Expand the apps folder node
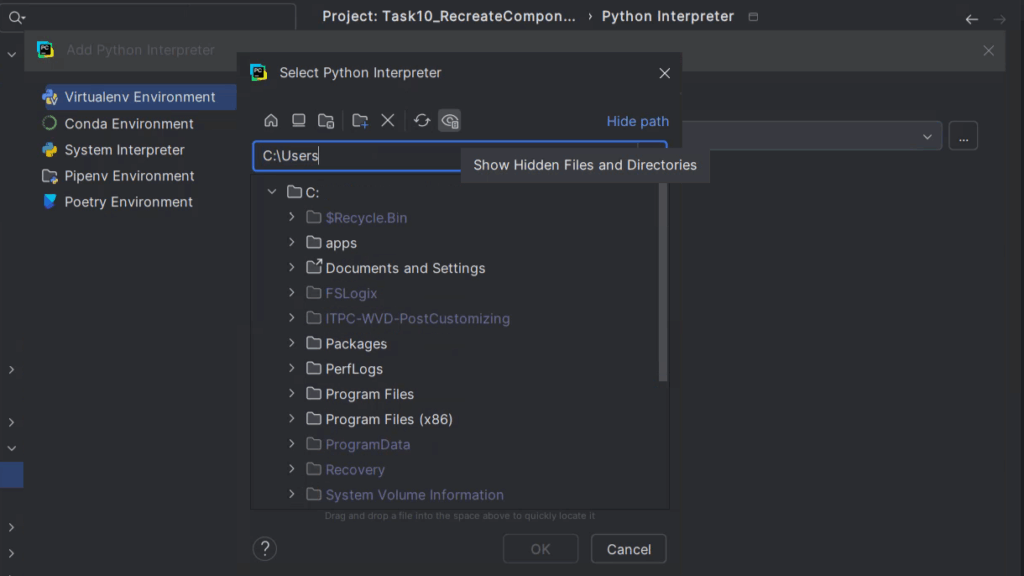1024x576 pixels. pyautogui.click(x=292, y=243)
